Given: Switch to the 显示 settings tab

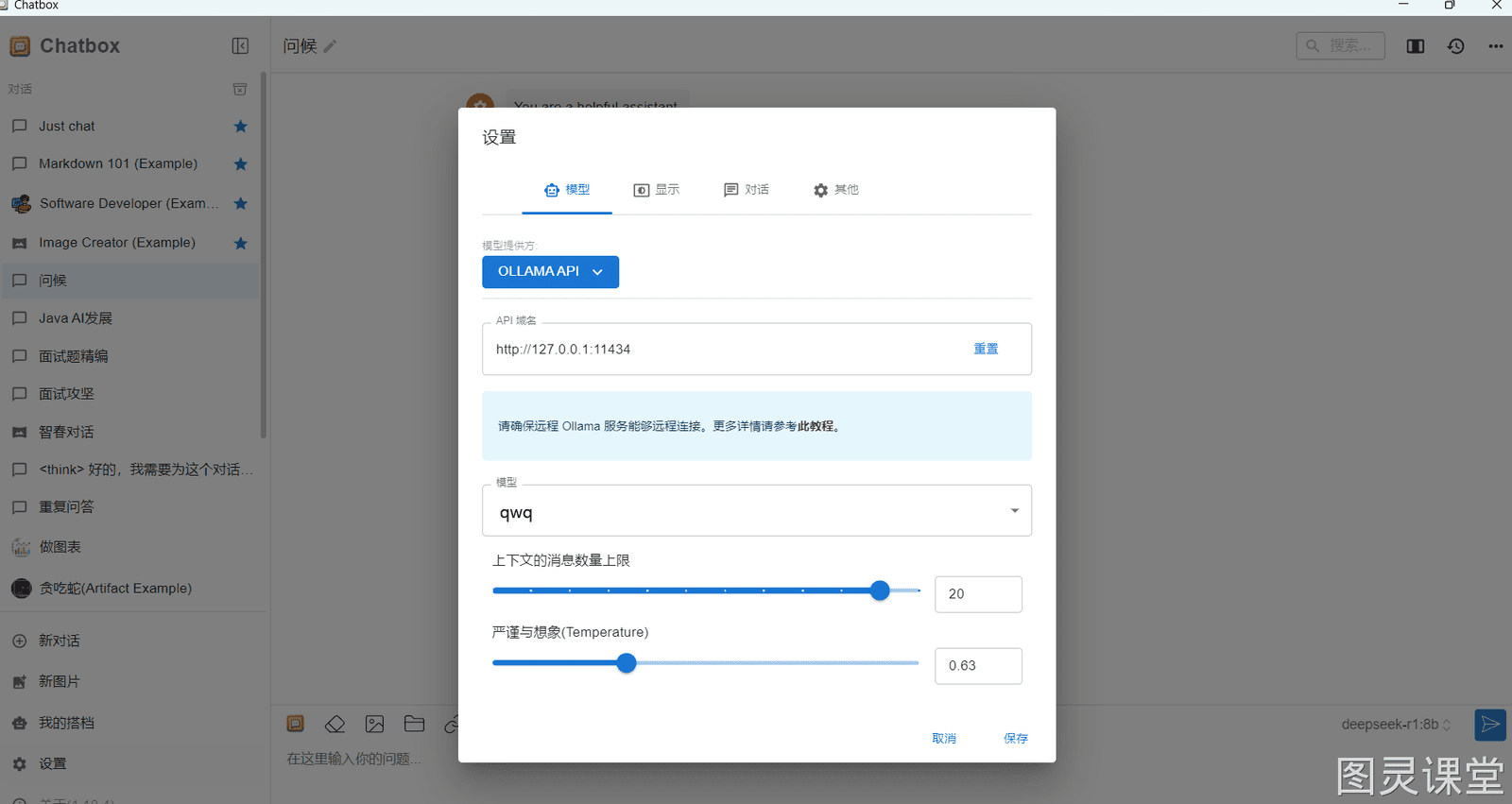Looking at the screenshot, I should click(x=657, y=190).
